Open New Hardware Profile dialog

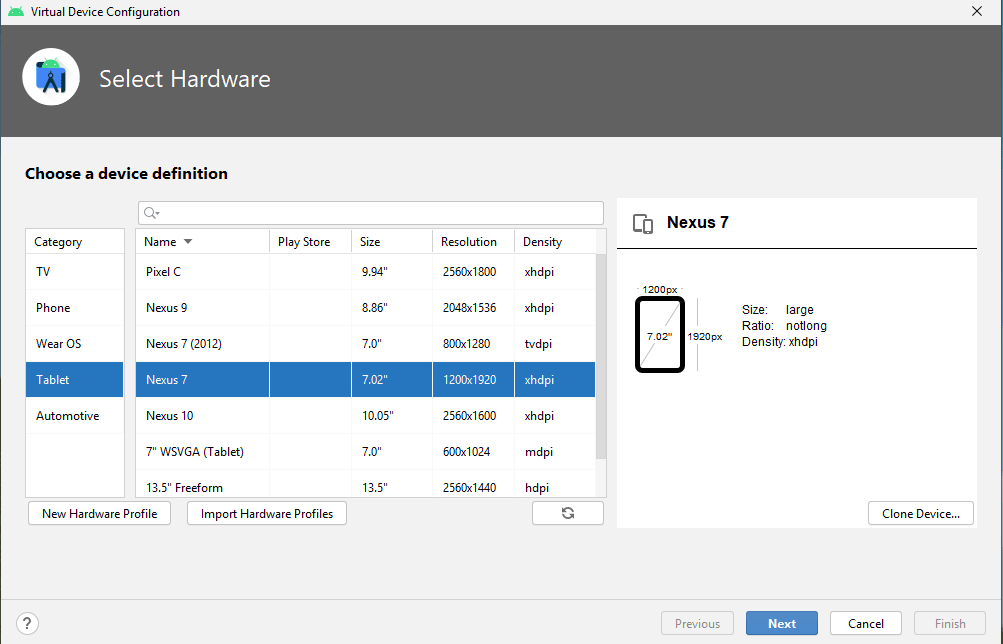point(99,513)
